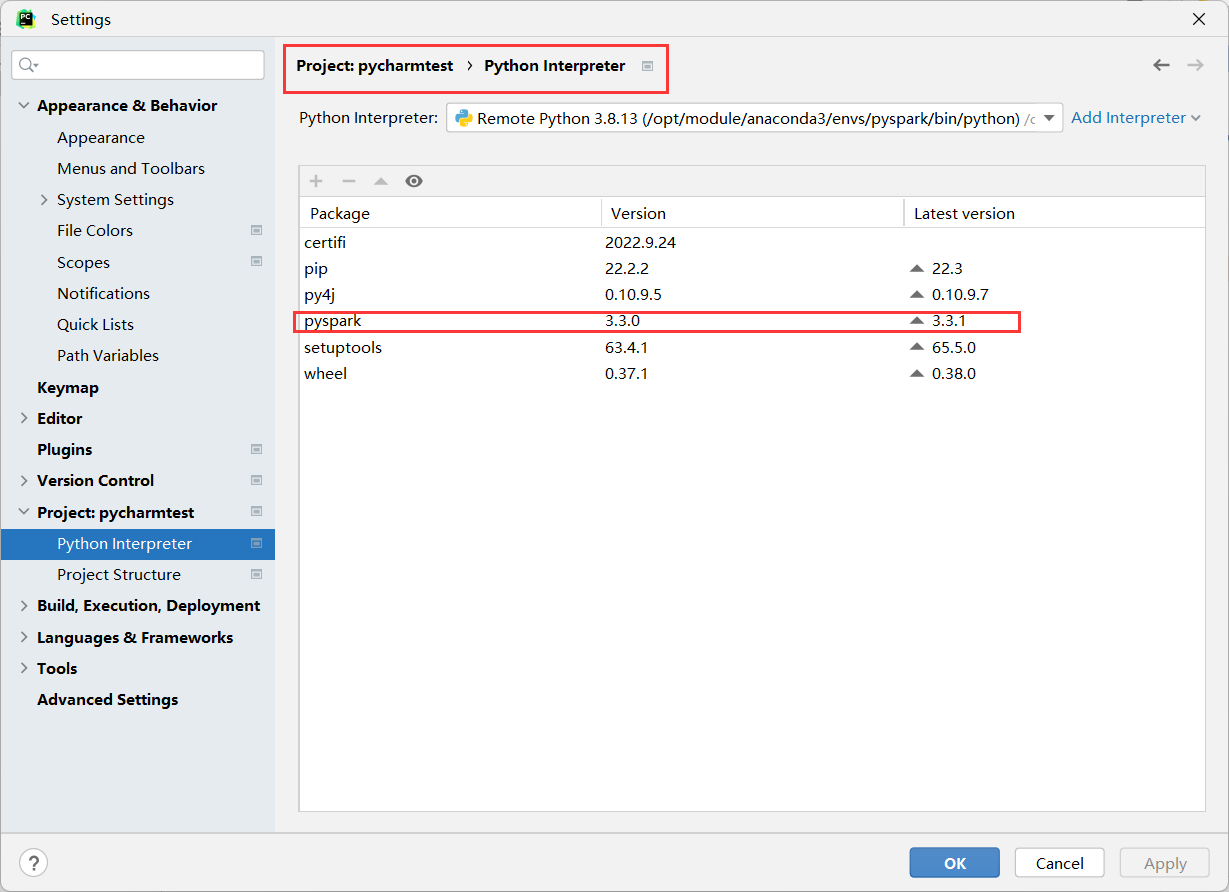
Task: Toggle the show early releases eye icon
Action: point(414,181)
